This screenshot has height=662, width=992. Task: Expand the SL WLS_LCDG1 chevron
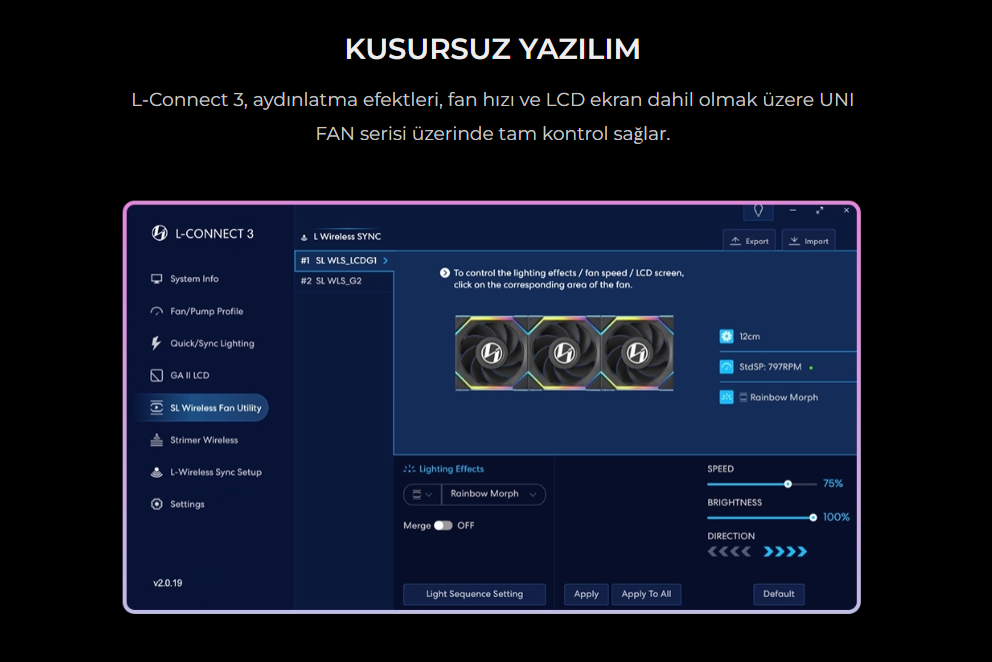pos(385,261)
